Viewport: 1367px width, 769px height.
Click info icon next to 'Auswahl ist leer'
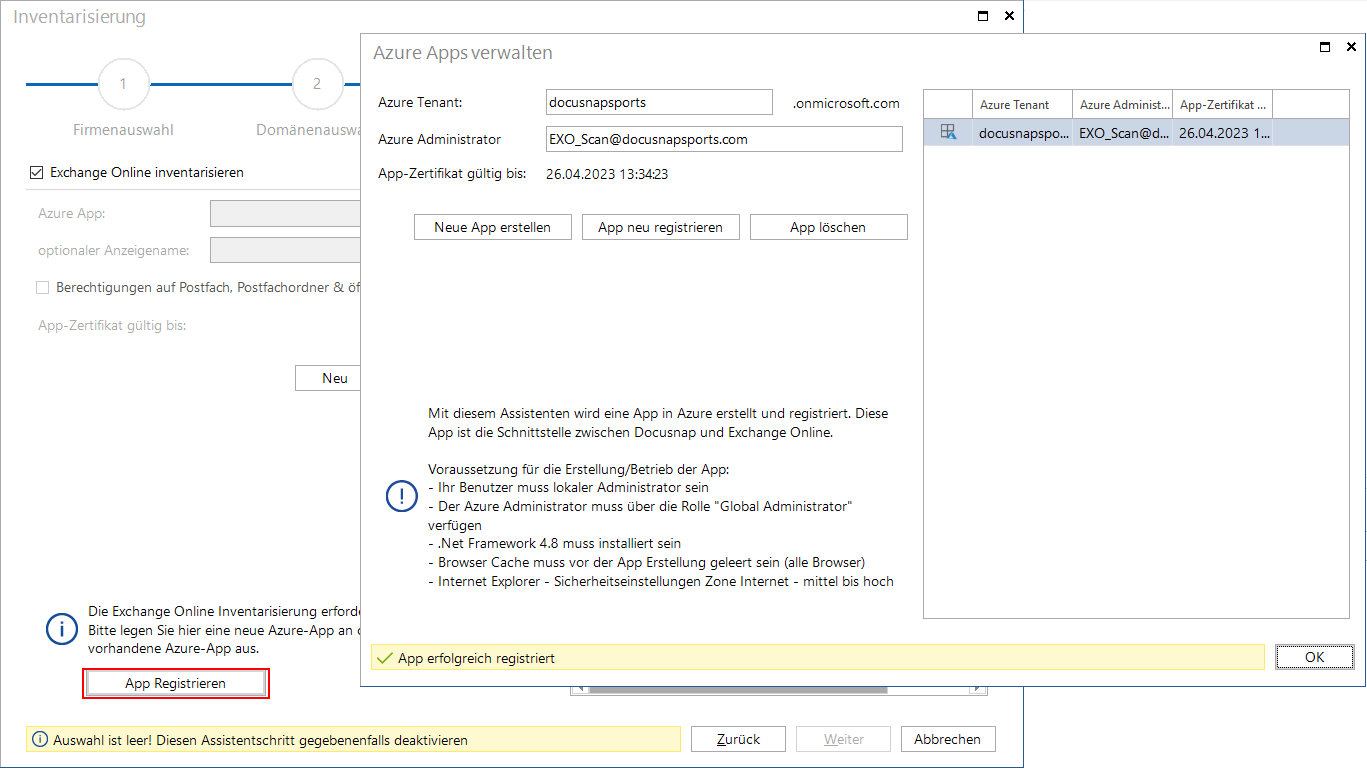pyautogui.click(x=40, y=740)
